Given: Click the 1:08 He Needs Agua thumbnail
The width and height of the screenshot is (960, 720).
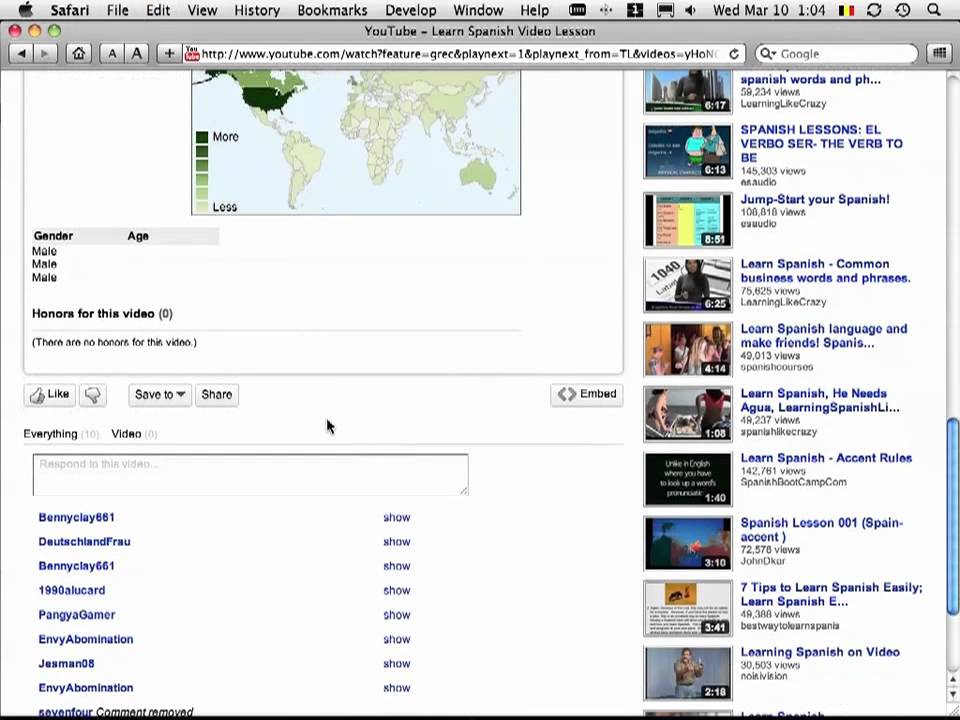Looking at the screenshot, I should point(688,414).
